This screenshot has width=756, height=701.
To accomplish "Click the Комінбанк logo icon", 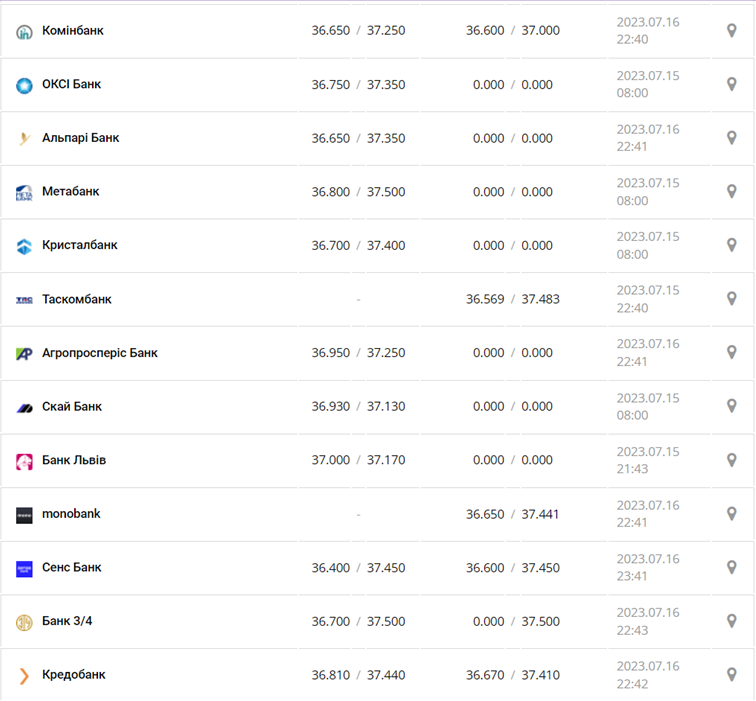I will coord(24,32).
